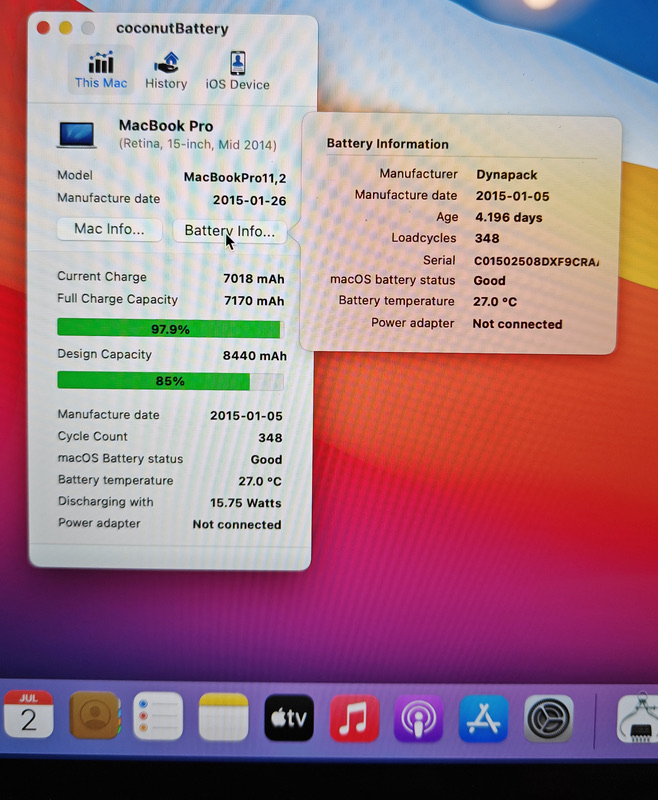658x800 pixels.
Task: Select the This Mac tab
Action: click(x=101, y=70)
